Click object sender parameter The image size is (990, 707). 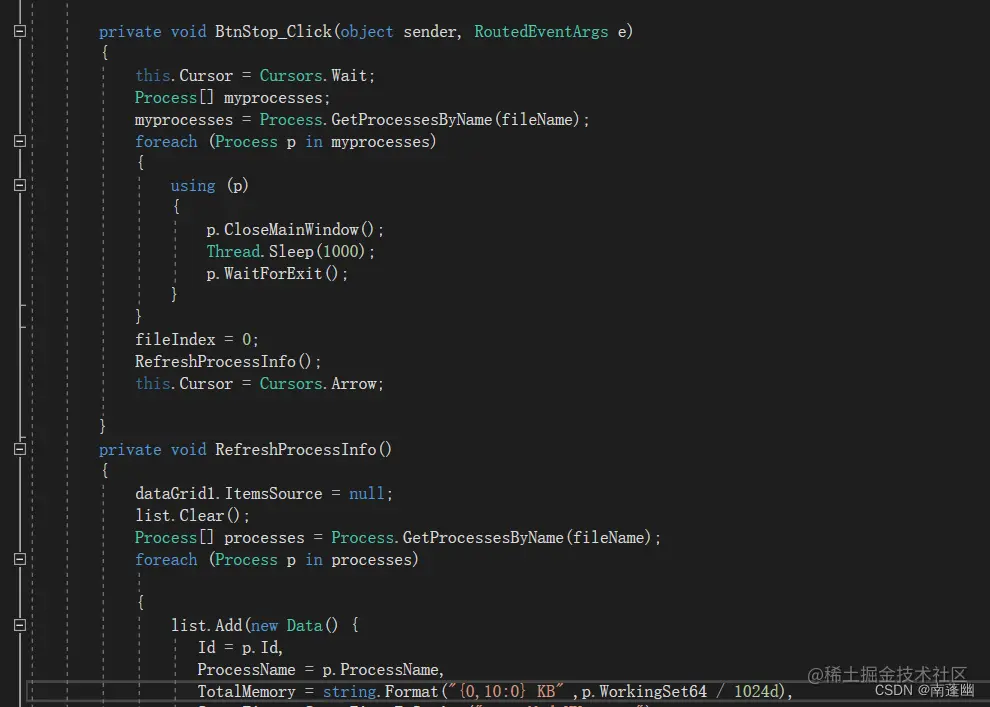[x=398, y=32]
